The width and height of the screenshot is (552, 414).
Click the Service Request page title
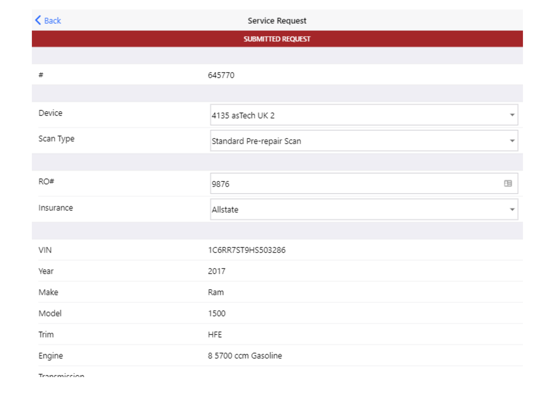[x=277, y=21]
